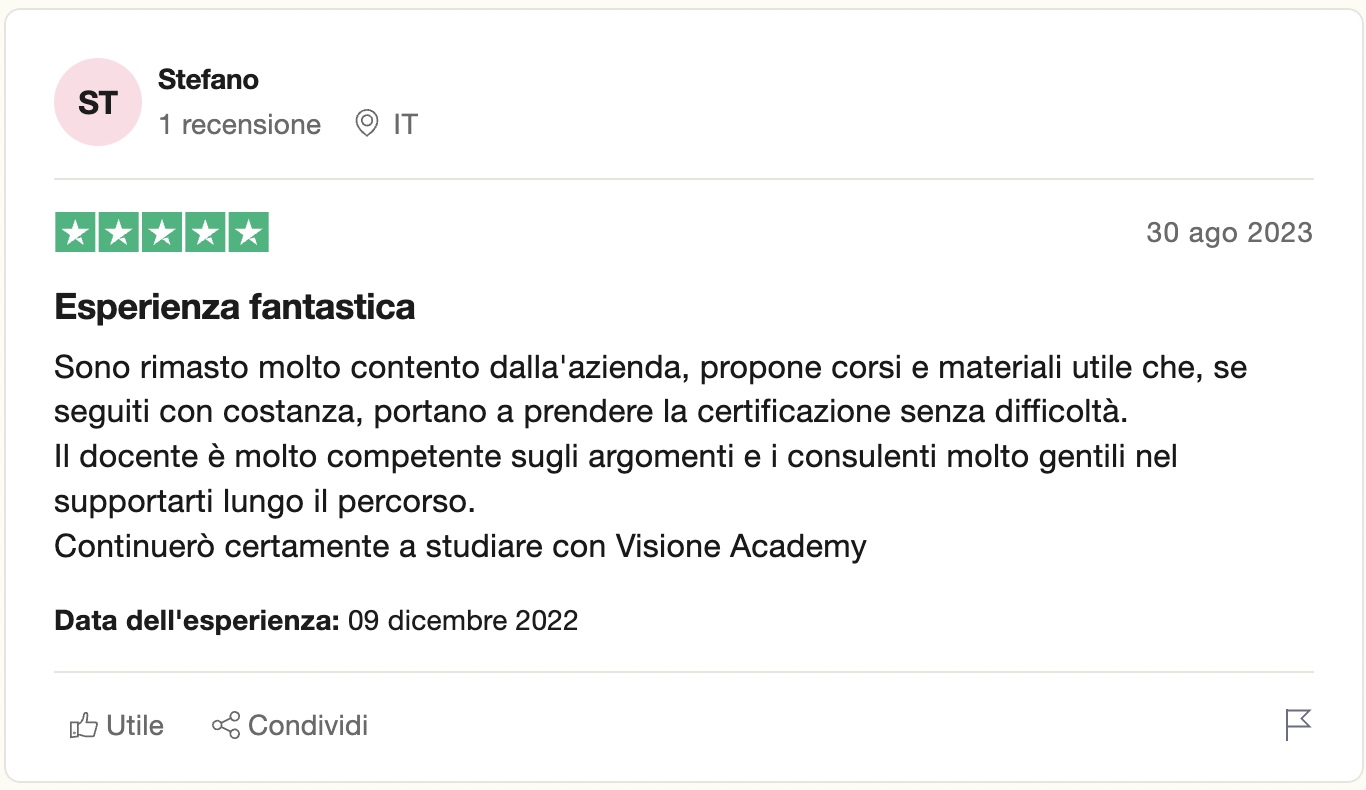The width and height of the screenshot is (1366, 790).
Task: Click the thumbs-up icon beside Utile
Action: pos(83,725)
